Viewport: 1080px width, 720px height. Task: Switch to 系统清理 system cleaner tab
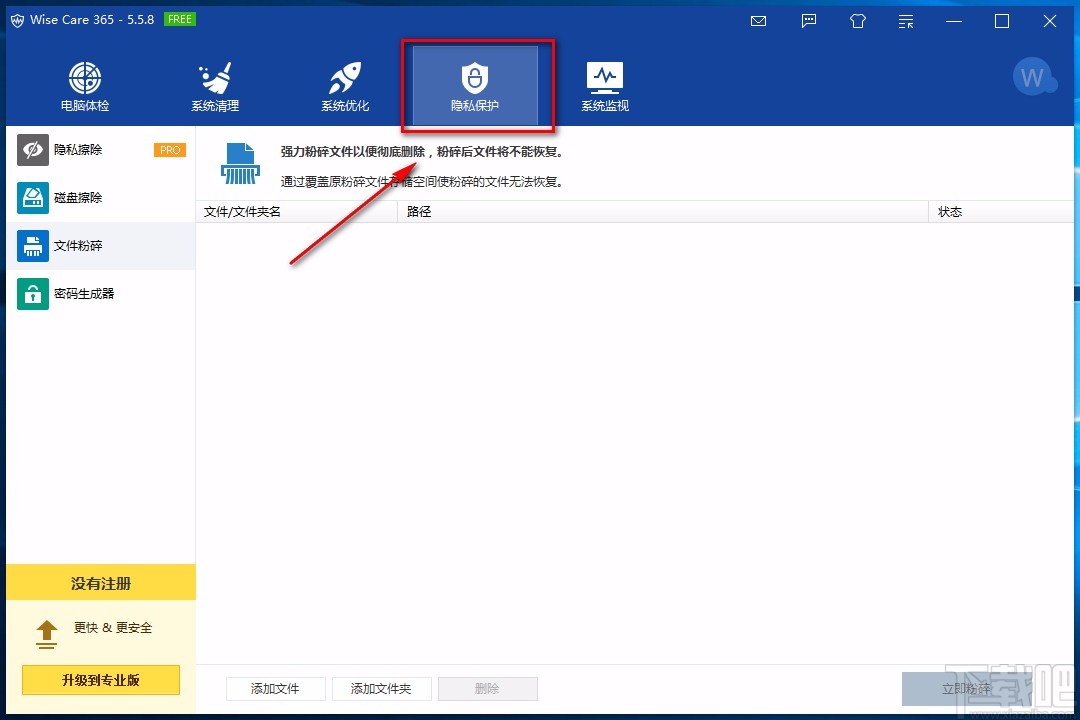tap(215, 86)
